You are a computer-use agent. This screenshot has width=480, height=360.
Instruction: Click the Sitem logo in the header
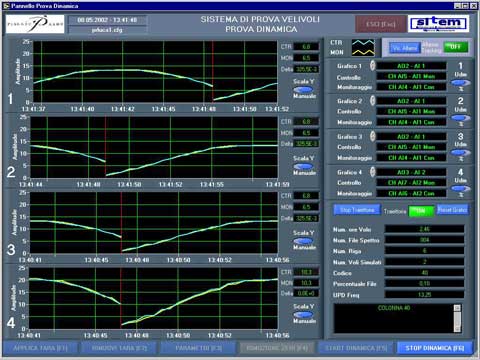pos(438,24)
